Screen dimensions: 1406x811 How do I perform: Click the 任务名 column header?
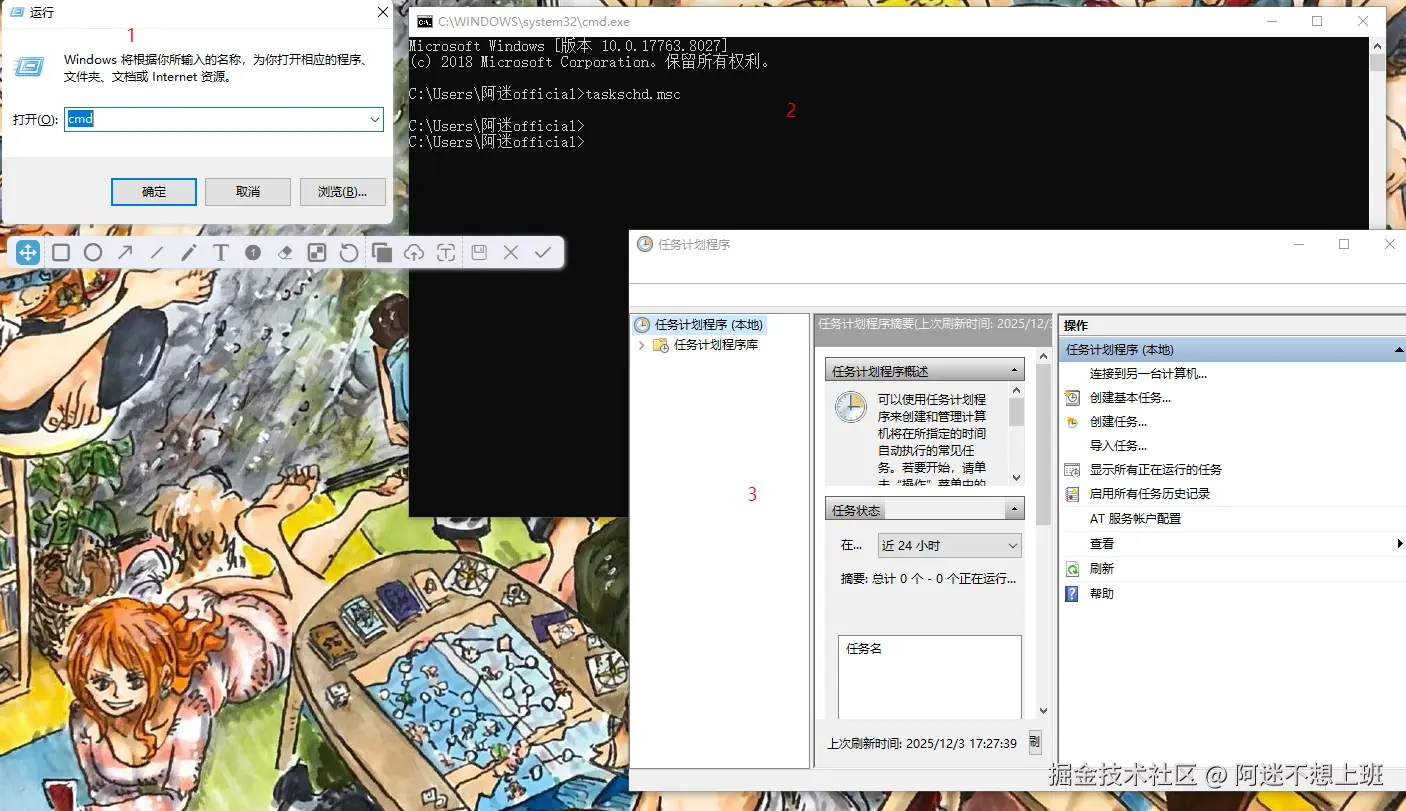tap(864, 649)
